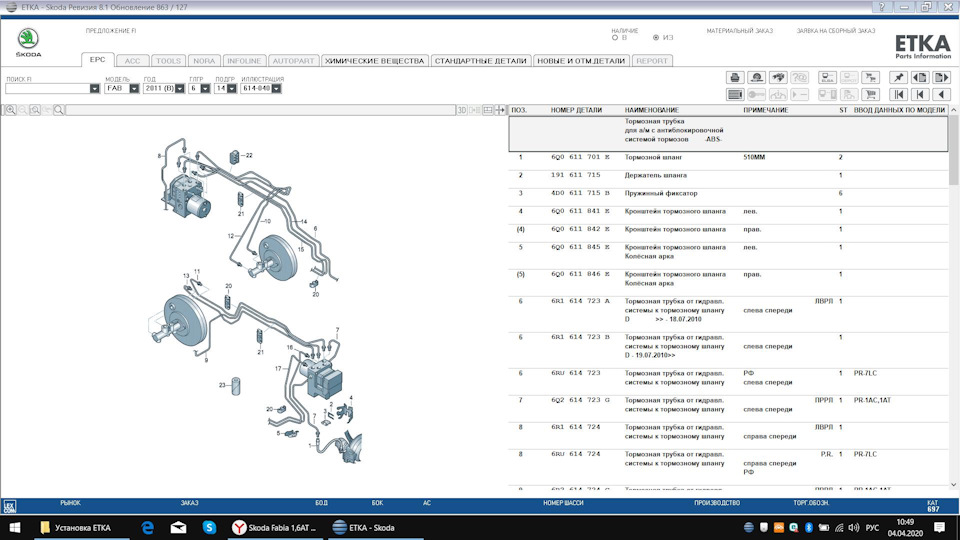The height and width of the screenshot is (540, 960).
Task: Click the arrow splitter icon
Action: 500,110
